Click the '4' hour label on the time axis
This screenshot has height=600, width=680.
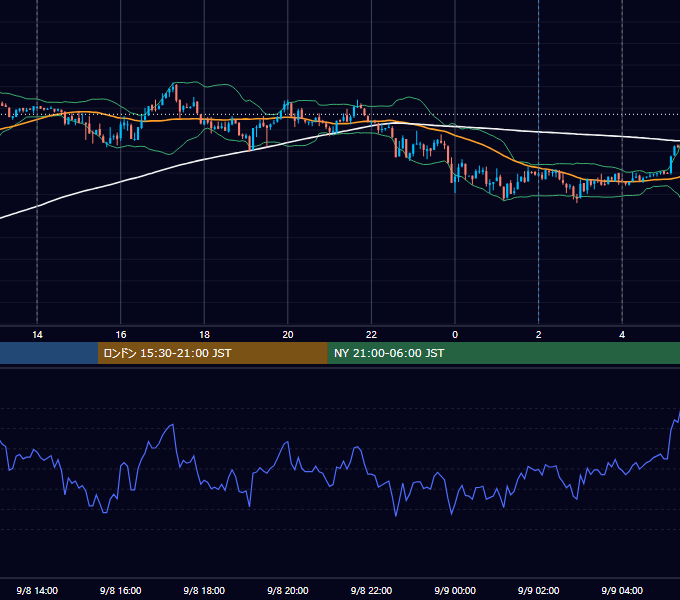(x=622, y=335)
